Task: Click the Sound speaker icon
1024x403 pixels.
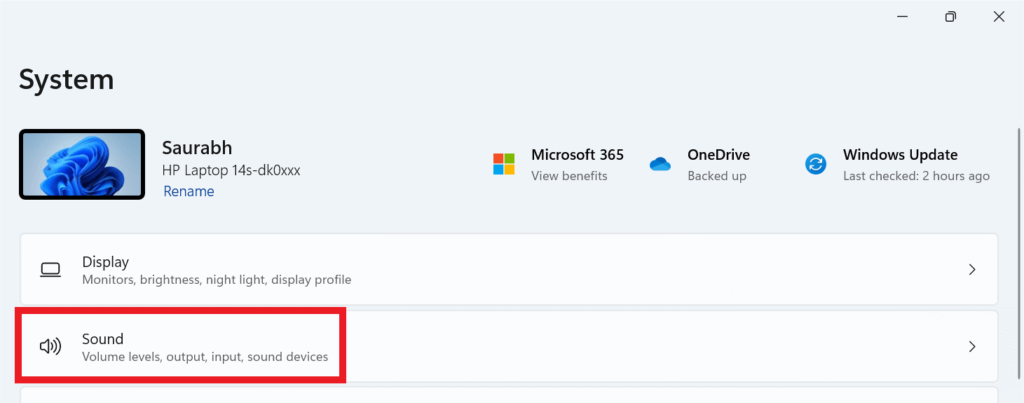Action: (x=50, y=347)
